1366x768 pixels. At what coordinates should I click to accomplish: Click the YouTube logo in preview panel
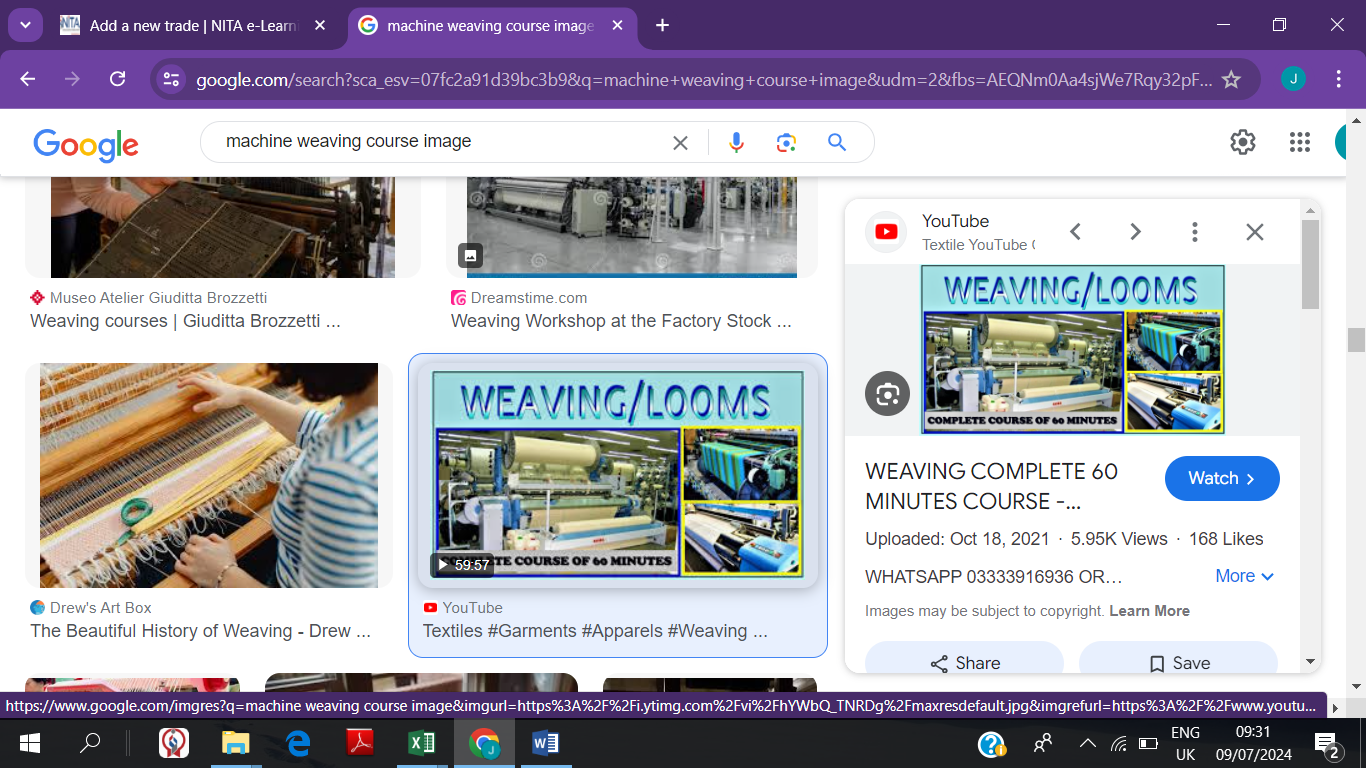pyautogui.click(x=886, y=232)
